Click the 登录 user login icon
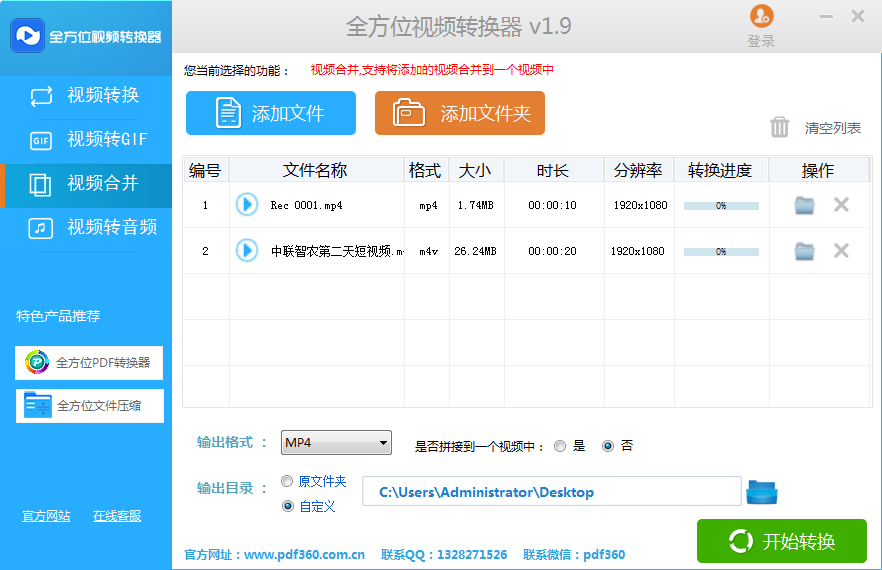The image size is (882, 570). coord(761,17)
